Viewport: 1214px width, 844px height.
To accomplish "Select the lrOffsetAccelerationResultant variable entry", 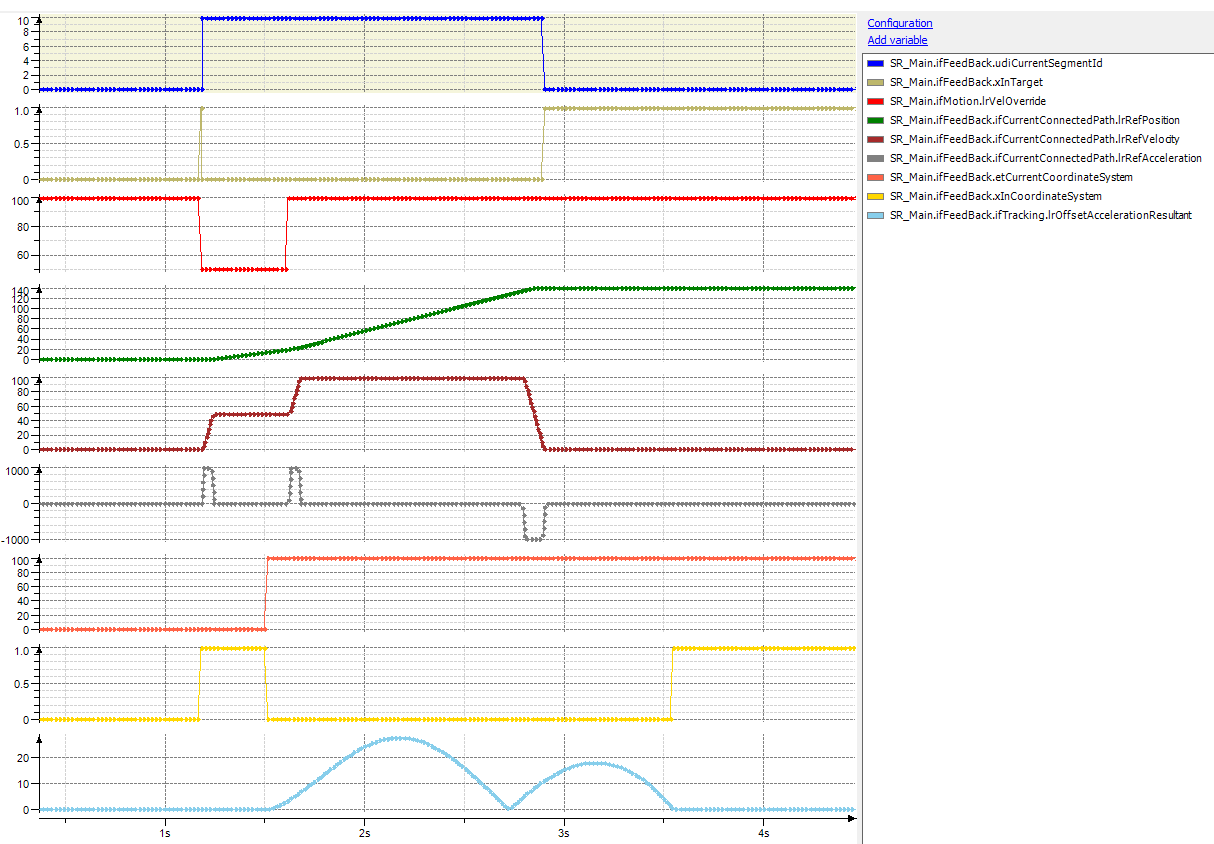I will click(x=1040, y=215).
